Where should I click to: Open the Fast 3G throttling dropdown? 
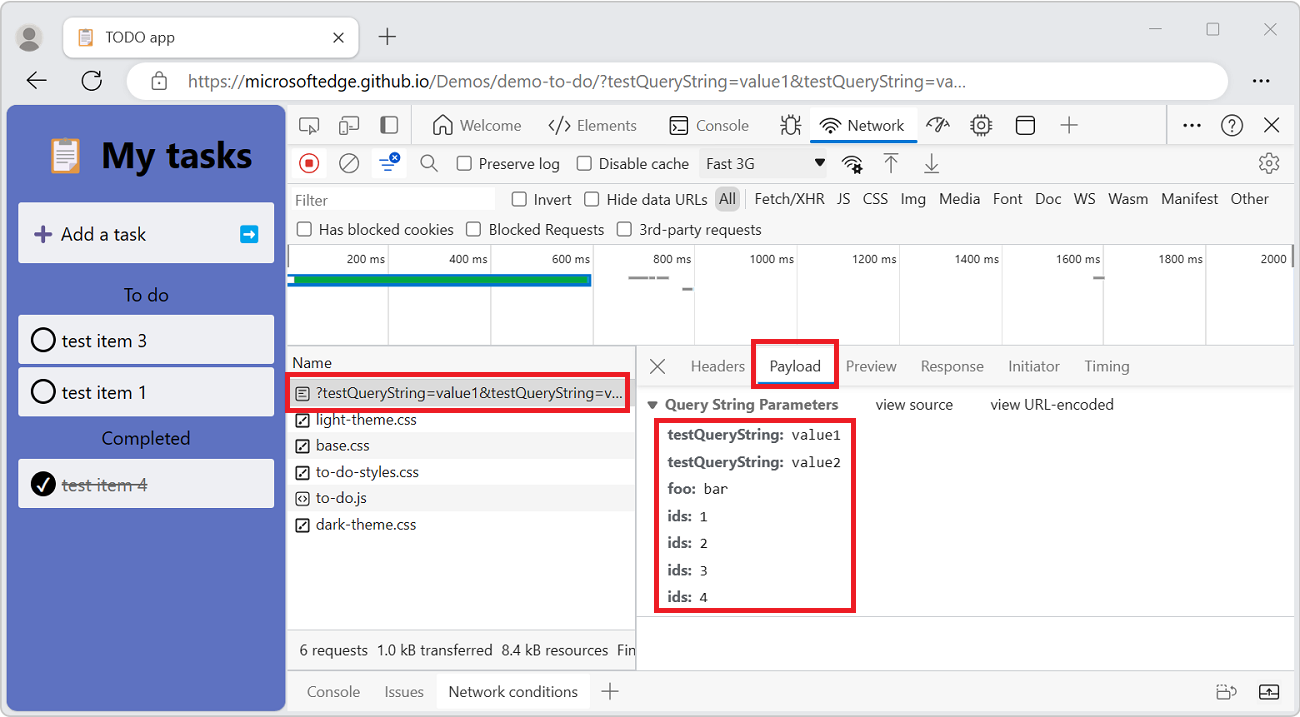763,162
